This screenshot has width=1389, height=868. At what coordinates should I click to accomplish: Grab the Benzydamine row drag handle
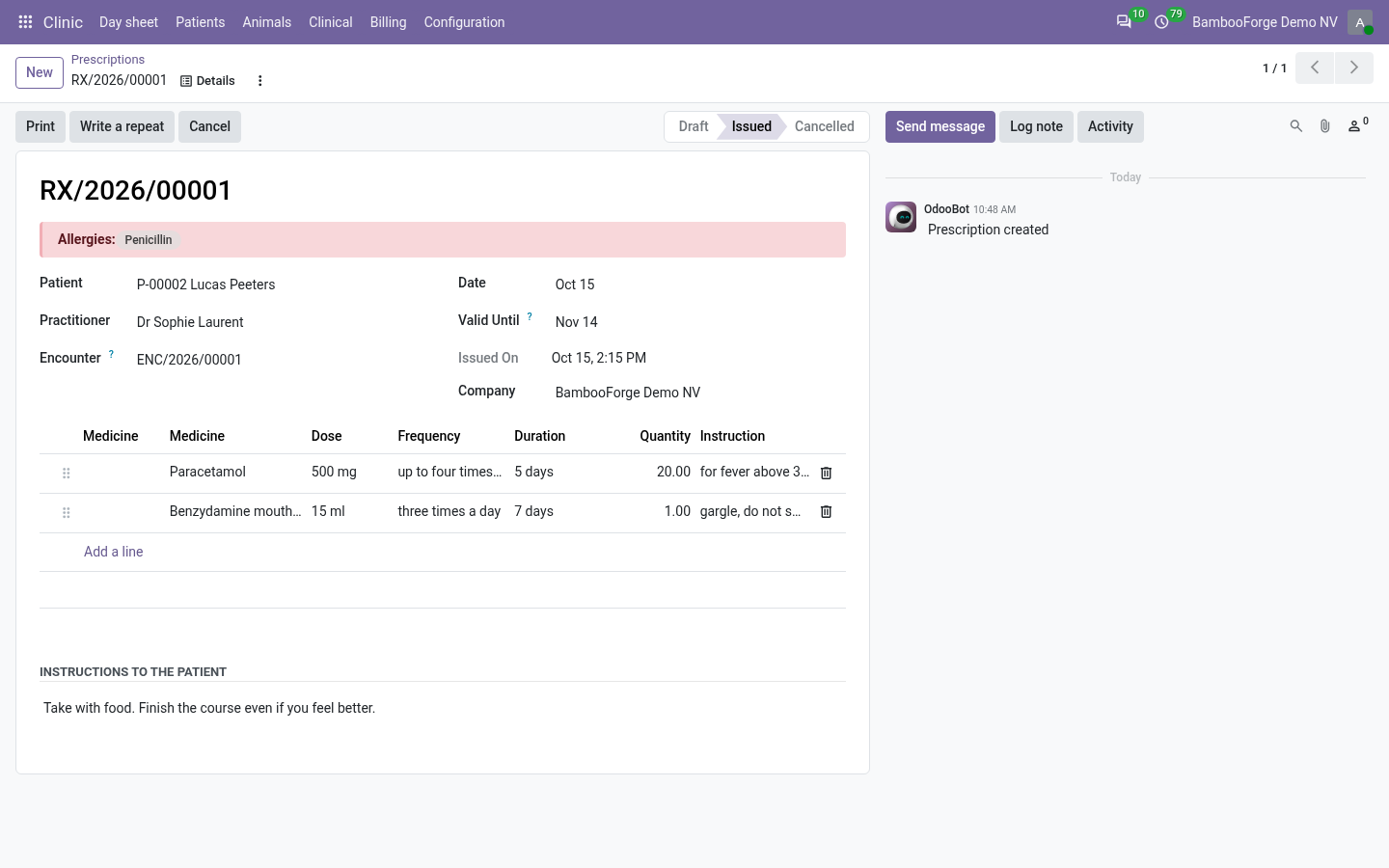pos(66,512)
